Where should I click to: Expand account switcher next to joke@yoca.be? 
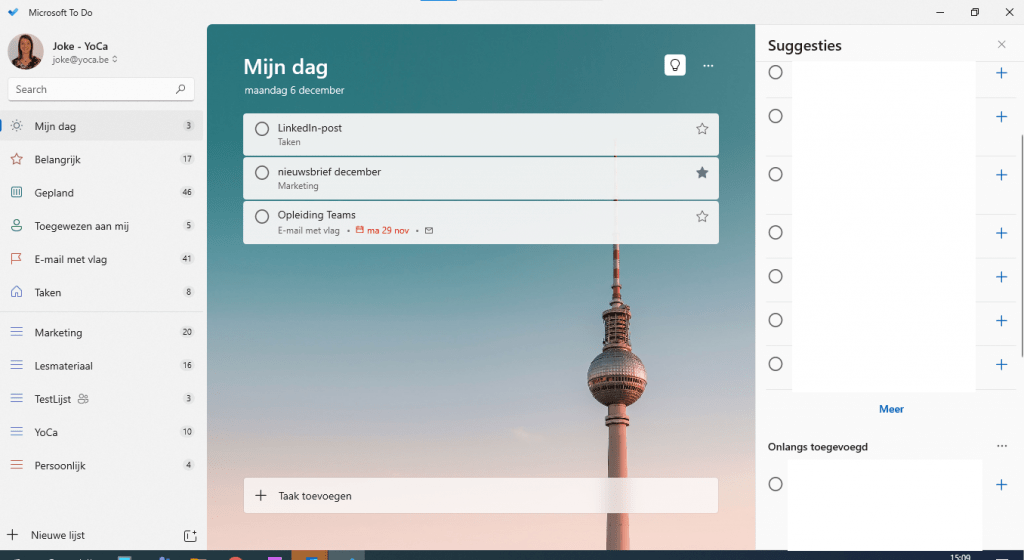(x=115, y=59)
